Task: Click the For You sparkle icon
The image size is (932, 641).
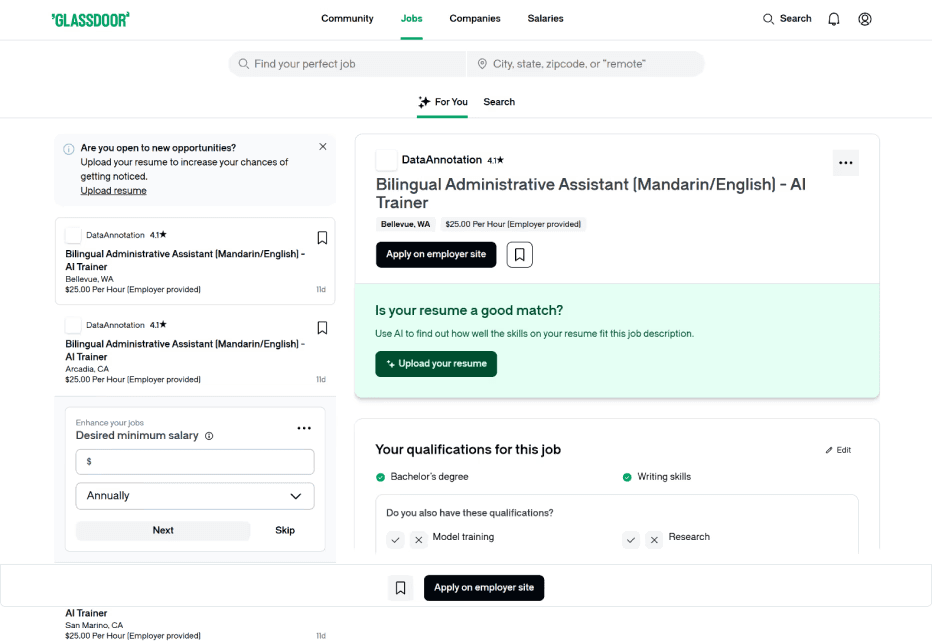Action: 424,102
